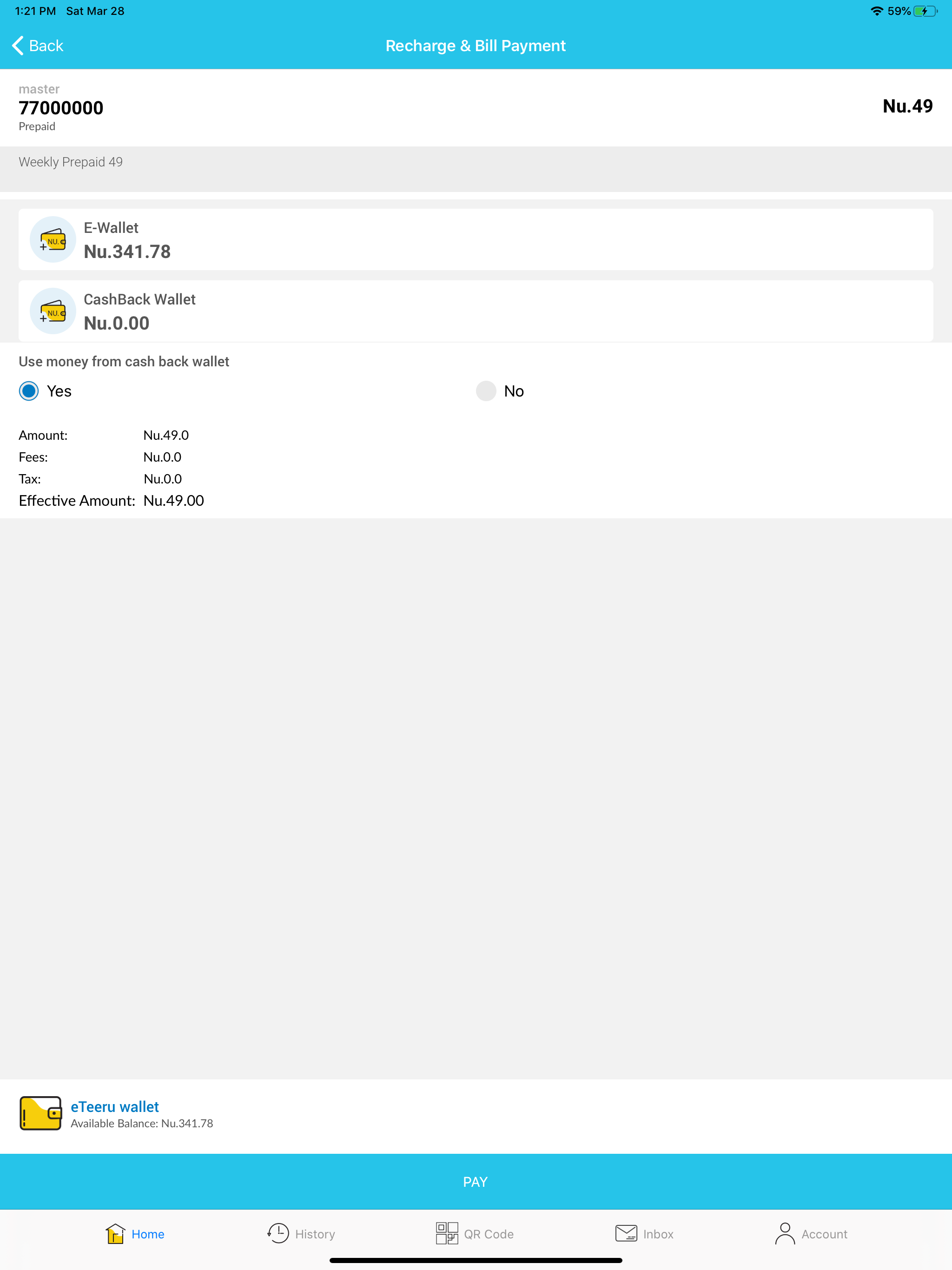This screenshot has width=952, height=1270.
Task: Tap the PAY button
Action: [x=476, y=1182]
